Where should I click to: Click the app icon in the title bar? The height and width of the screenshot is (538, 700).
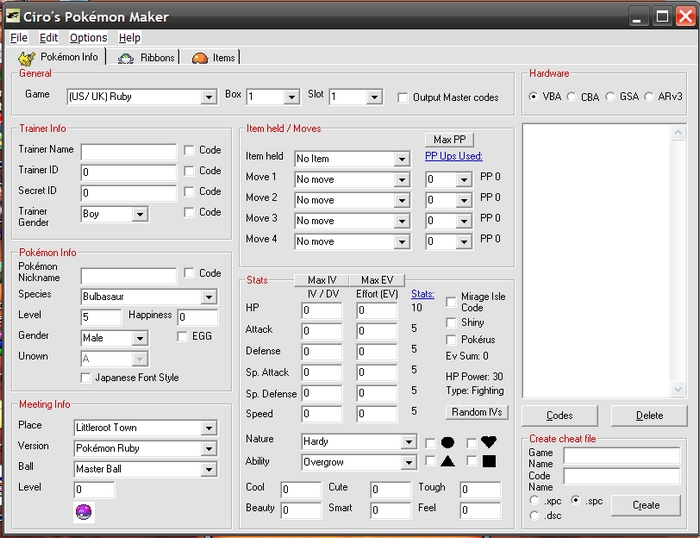pyautogui.click(x=12, y=17)
